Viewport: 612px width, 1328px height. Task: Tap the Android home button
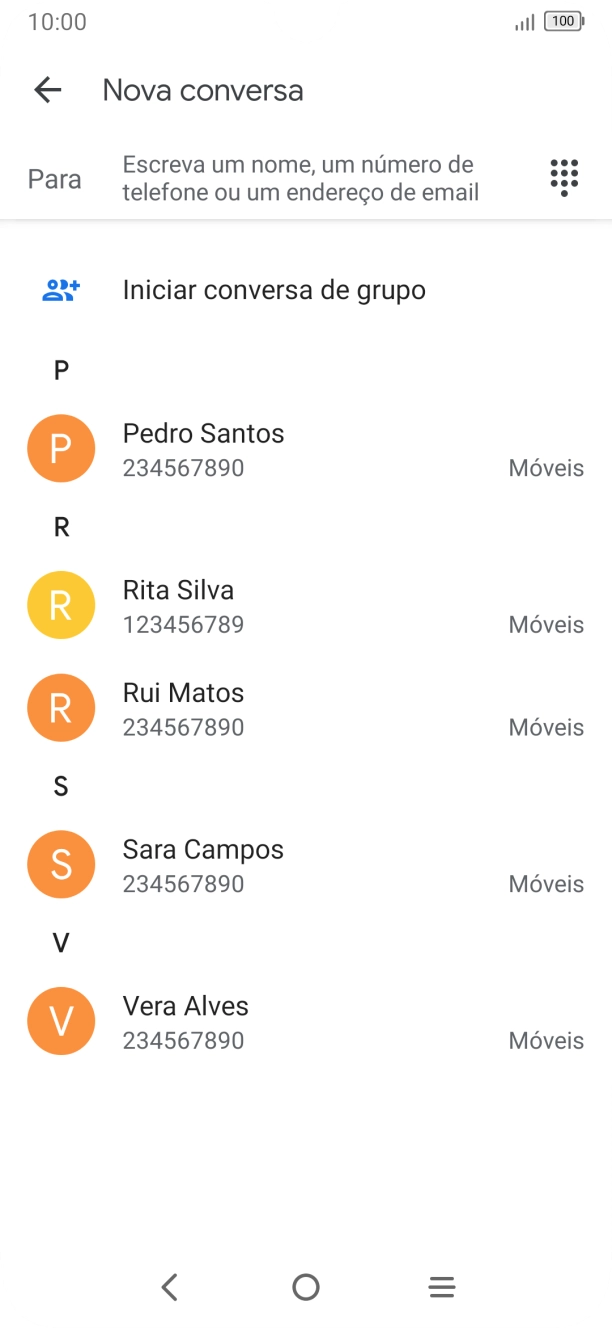[306, 1287]
